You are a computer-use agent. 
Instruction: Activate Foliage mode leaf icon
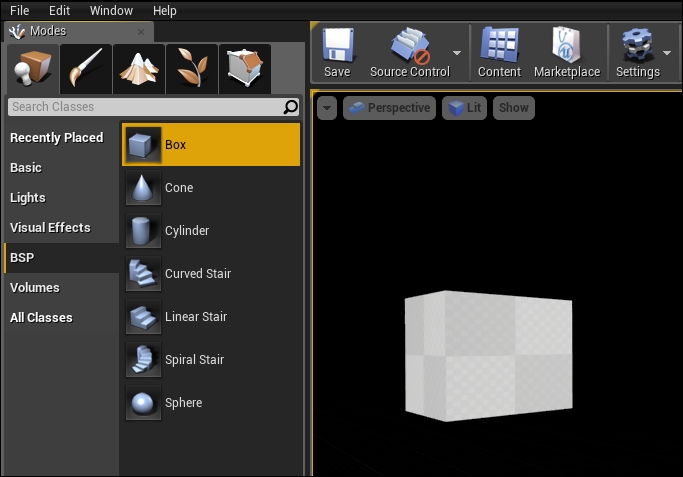click(191, 68)
